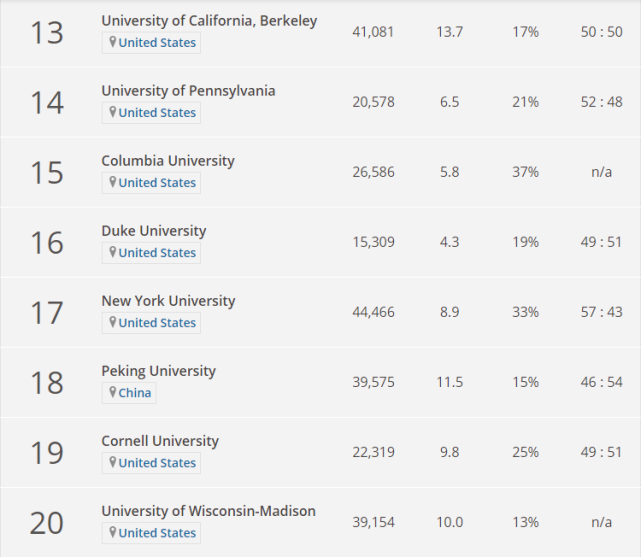641x557 pixels.
Task: Open the Cornell University entry
Action: [160, 441]
